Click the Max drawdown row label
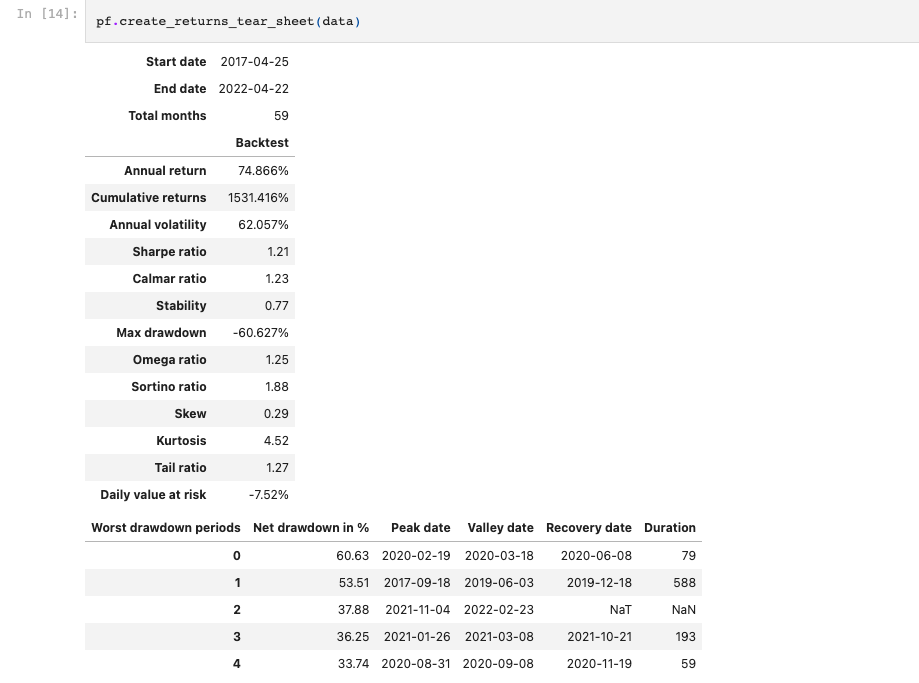Screen dimensions: 919x683 point(161,332)
